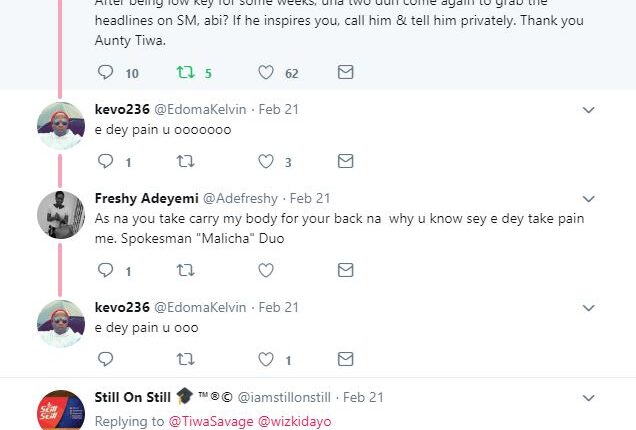Screen dimensions: 636x430
Task: Retweet the top tweet with 5 retweets
Action: (186, 72)
